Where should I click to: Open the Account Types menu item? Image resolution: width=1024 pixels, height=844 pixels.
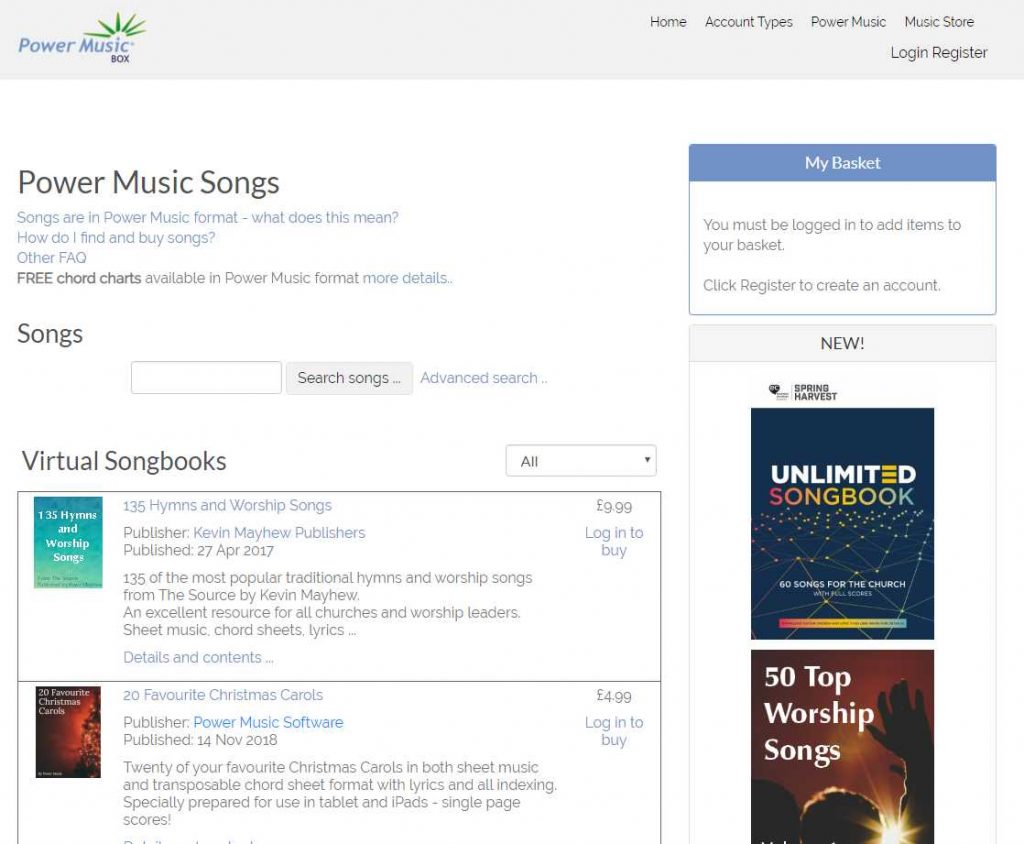(748, 22)
